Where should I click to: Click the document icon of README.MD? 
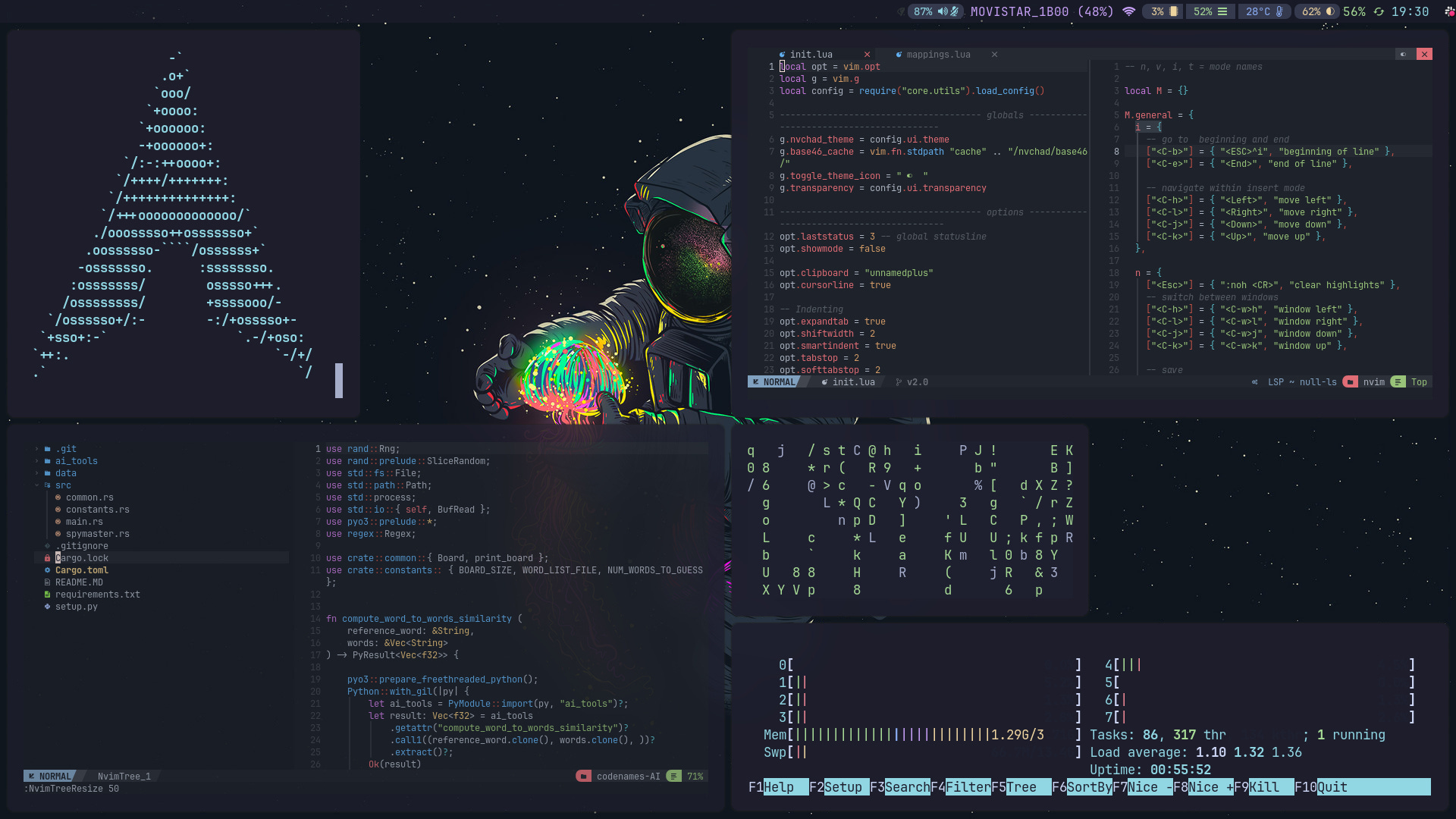click(x=48, y=582)
